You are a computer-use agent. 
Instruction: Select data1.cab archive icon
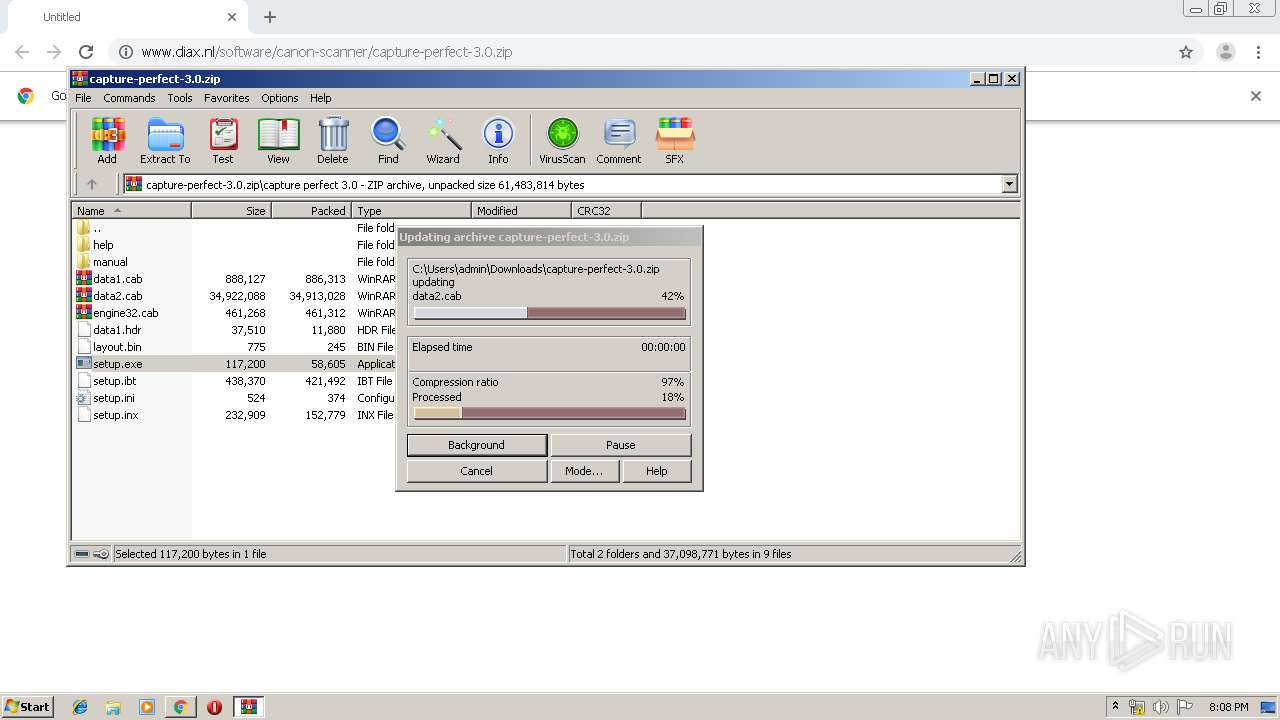click(84, 278)
